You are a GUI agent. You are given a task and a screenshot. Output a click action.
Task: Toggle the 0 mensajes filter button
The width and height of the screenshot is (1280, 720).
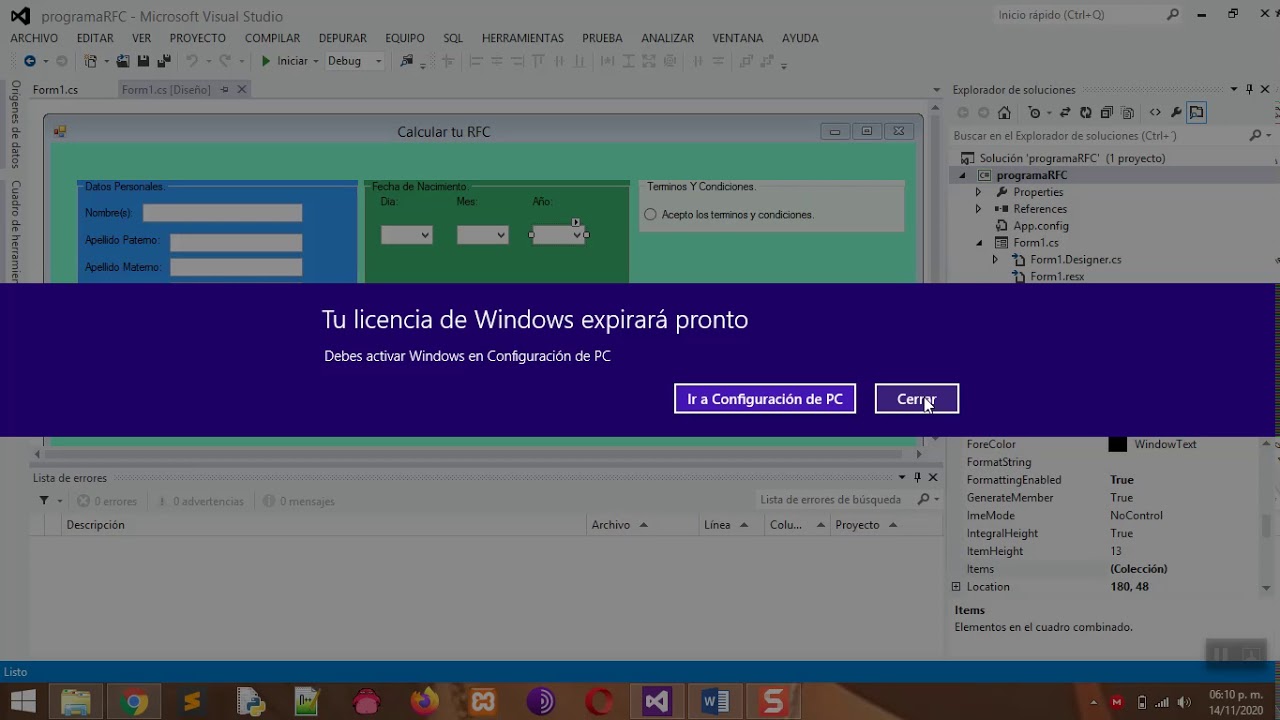click(x=298, y=501)
